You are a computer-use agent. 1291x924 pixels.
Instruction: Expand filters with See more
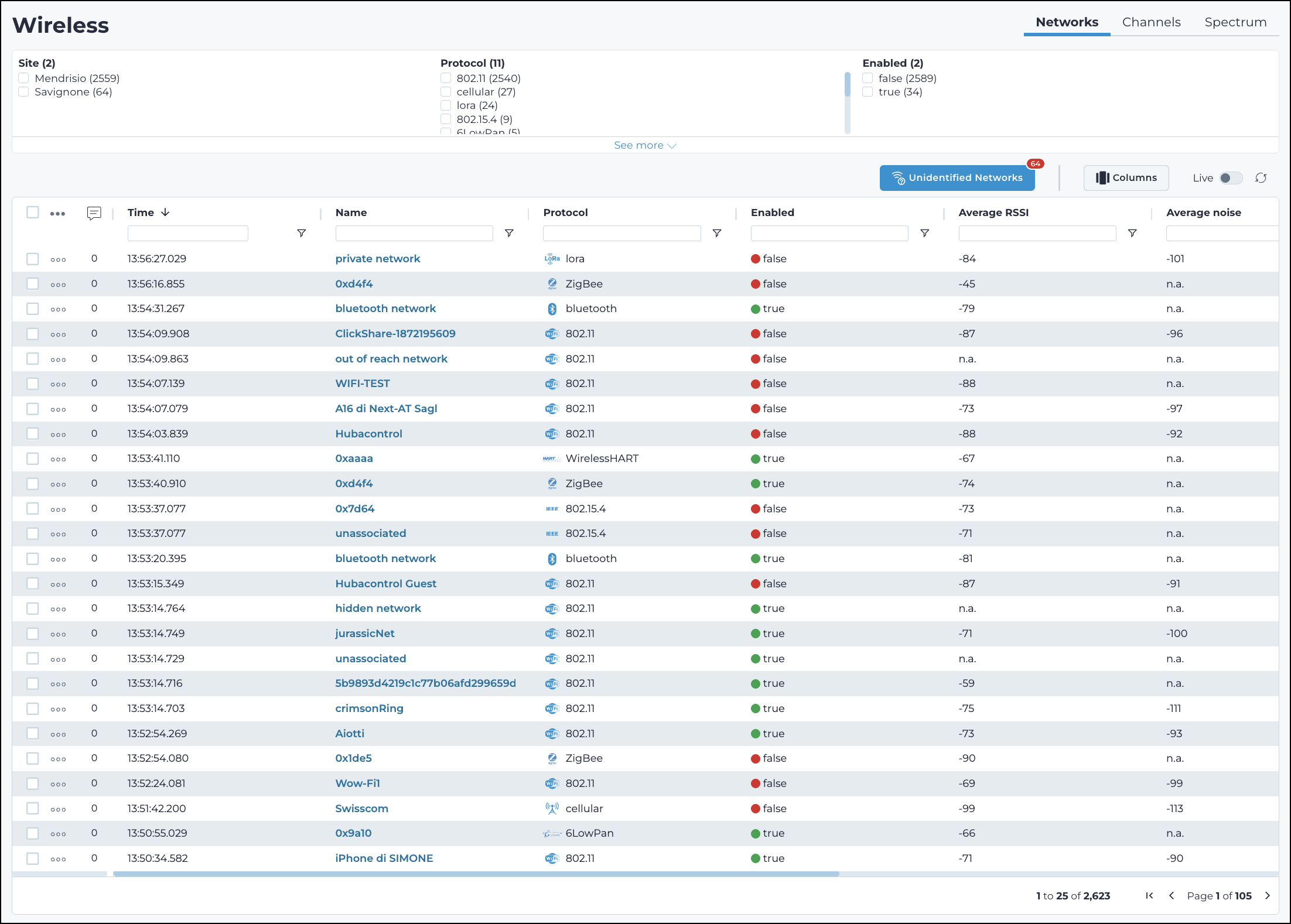(645, 145)
